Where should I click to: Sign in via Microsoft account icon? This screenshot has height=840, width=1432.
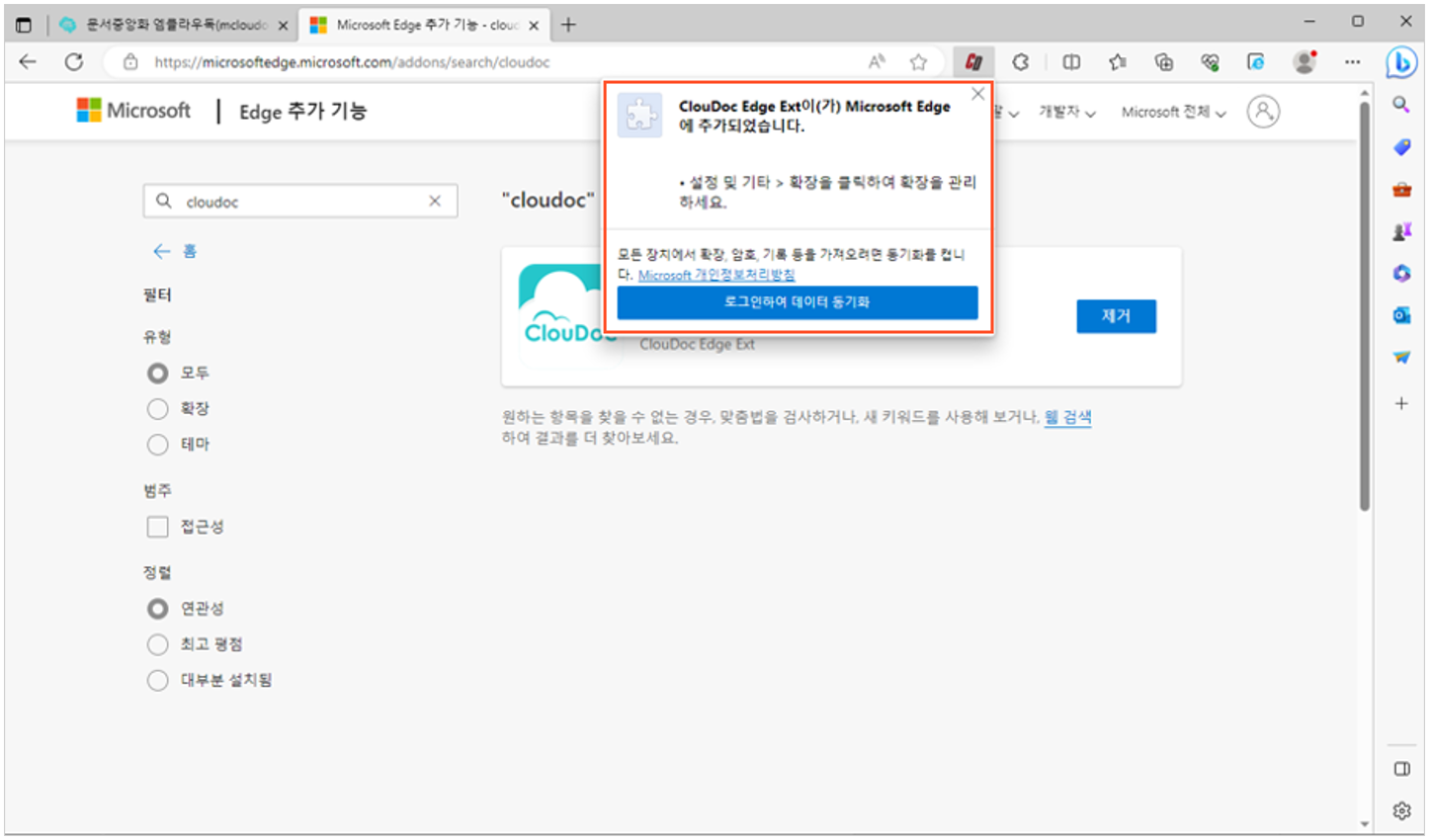click(1263, 112)
